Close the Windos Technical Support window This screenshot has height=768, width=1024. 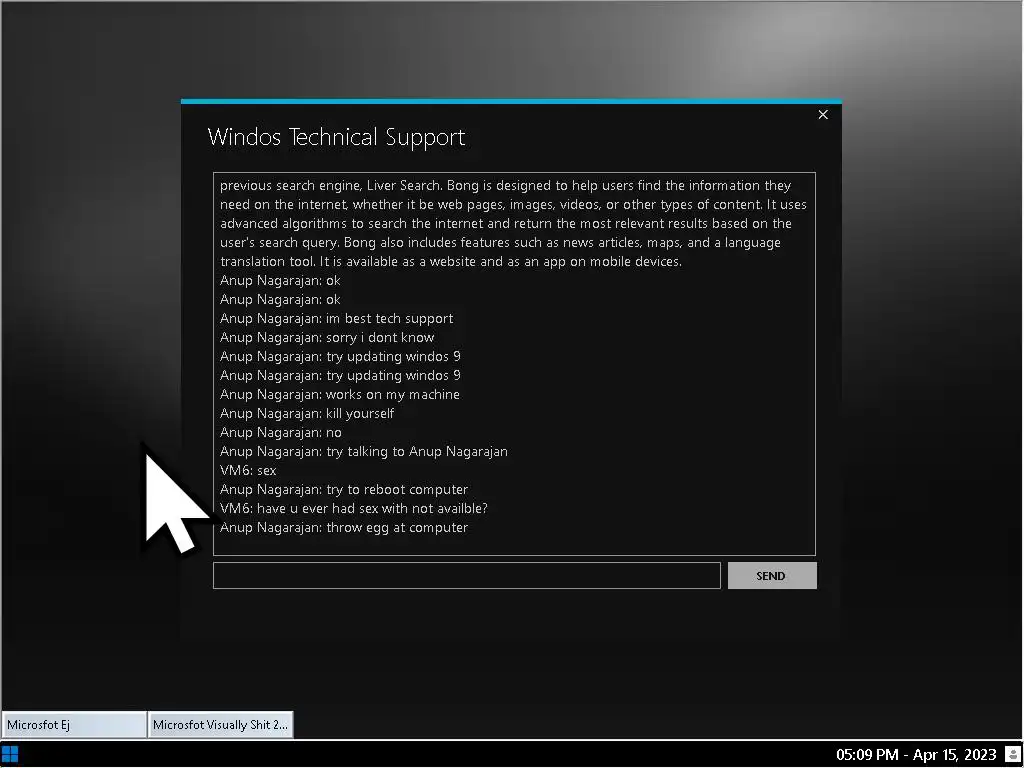[823, 115]
